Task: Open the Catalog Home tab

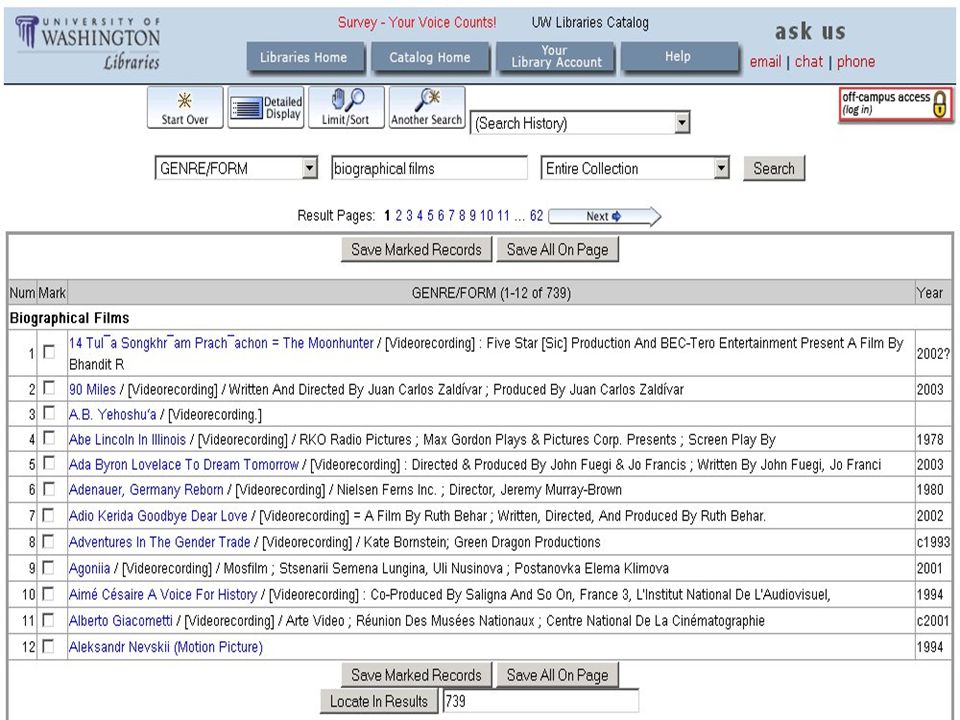Action: click(x=430, y=58)
